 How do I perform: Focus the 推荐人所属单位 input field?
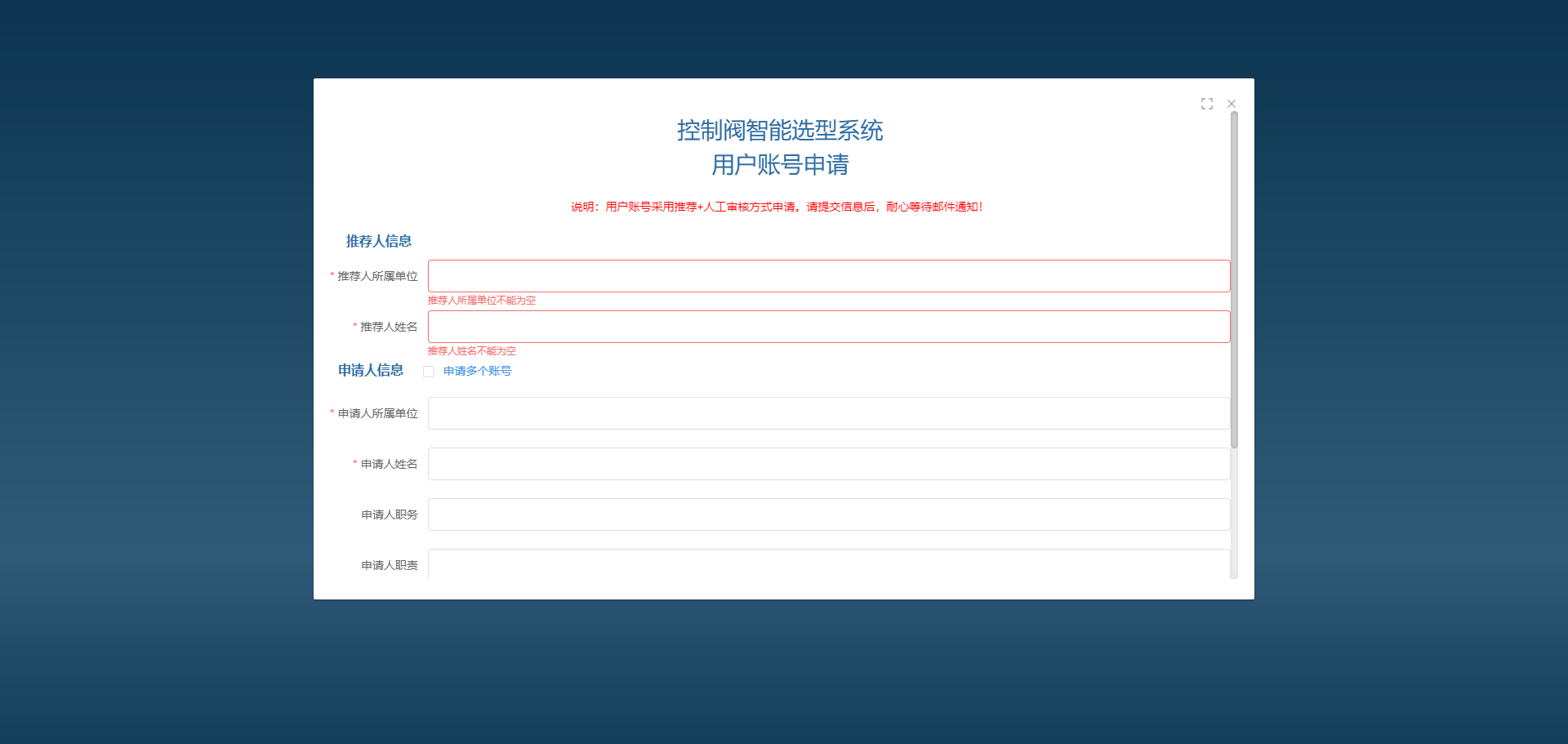(828, 276)
